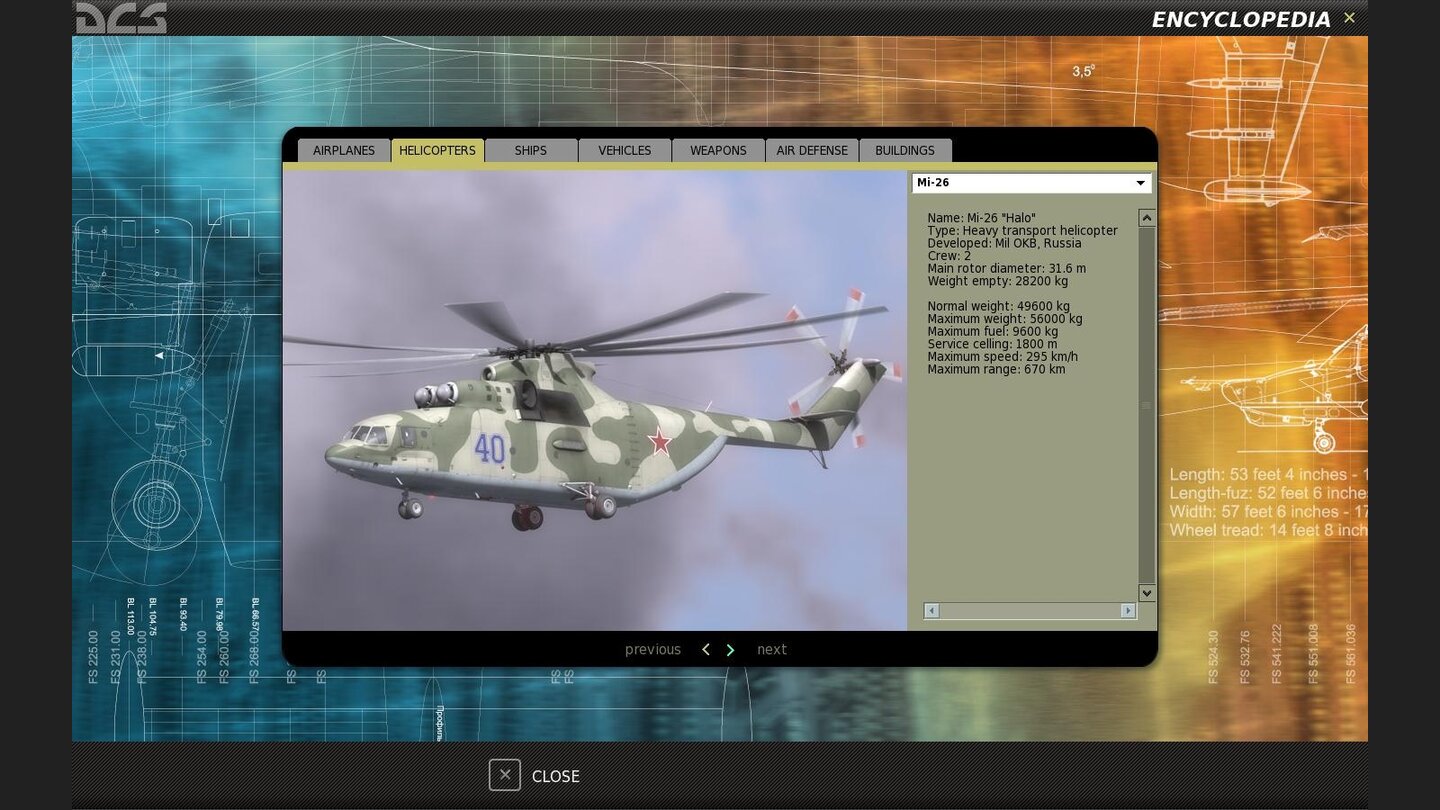Screen dimensions: 1440x810
Task: Switch to the WEAPONS tab
Action: [718, 150]
